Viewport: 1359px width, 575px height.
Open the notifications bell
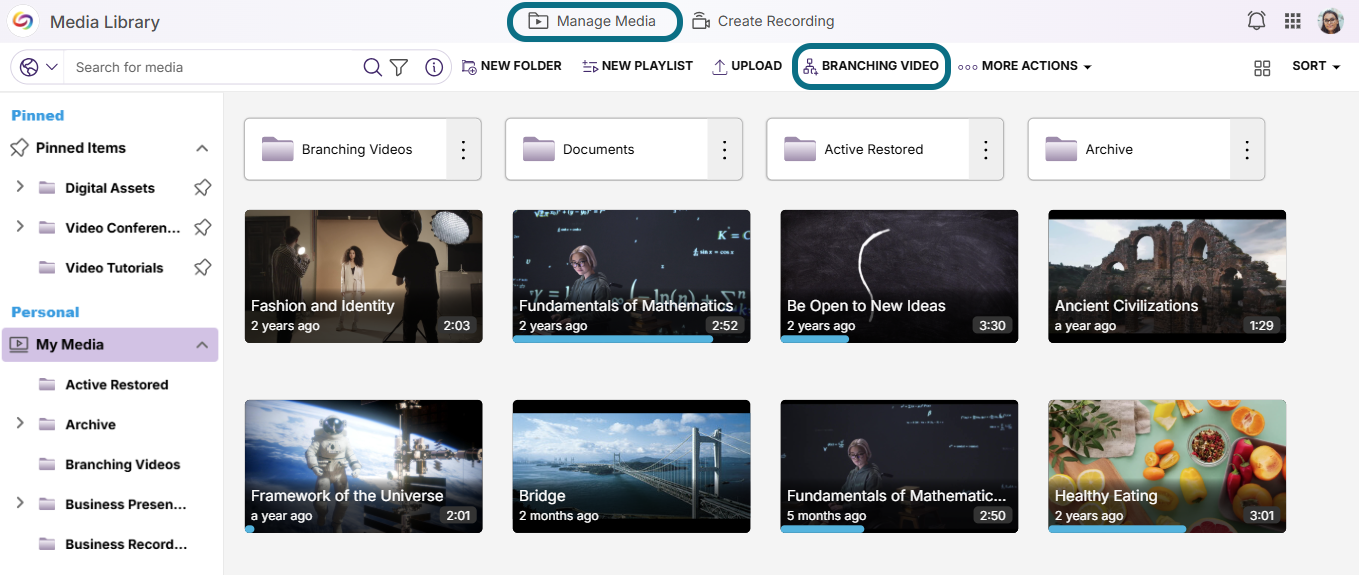pos(1257,21)
